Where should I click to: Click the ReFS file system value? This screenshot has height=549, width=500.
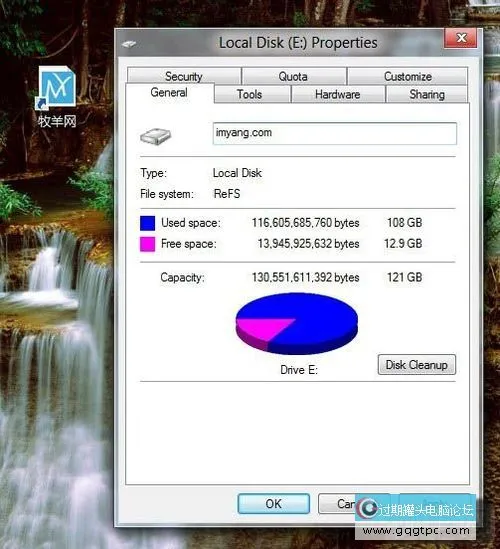point(227,194)
